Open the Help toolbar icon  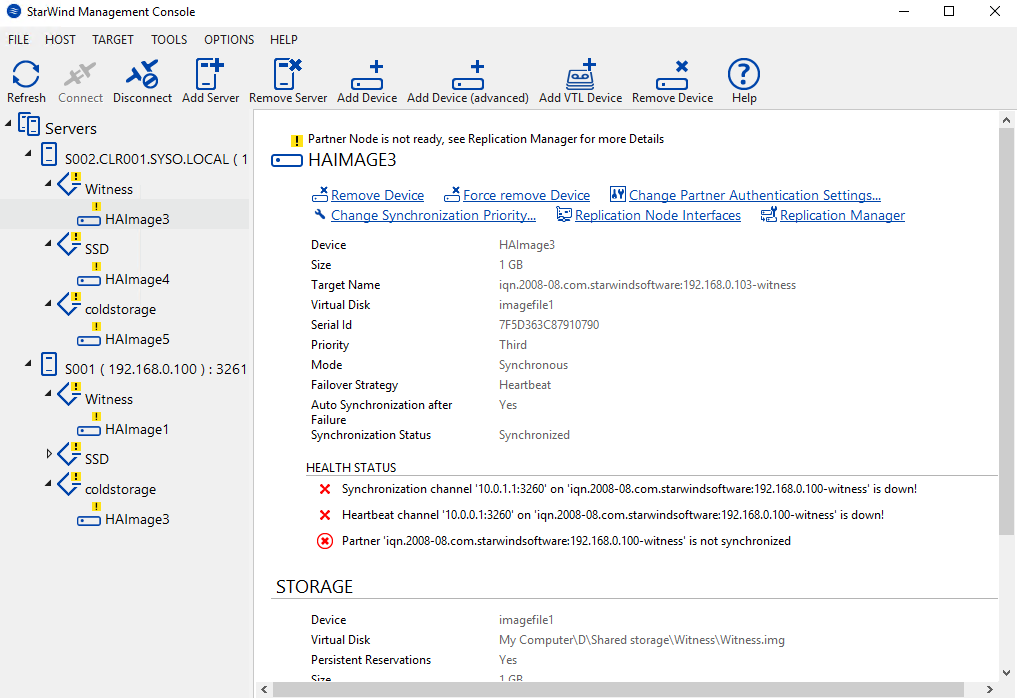coord(744,81)
